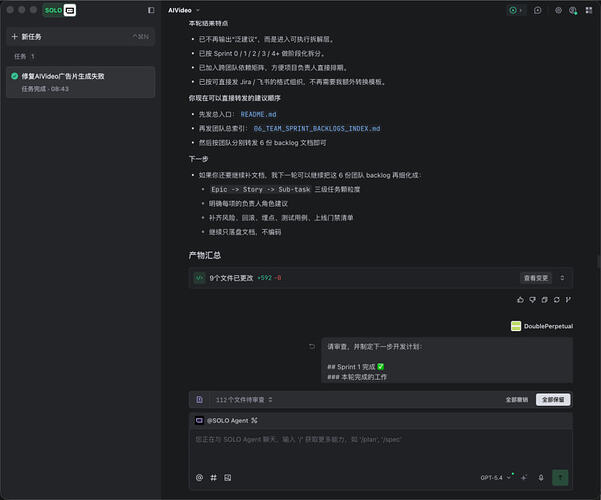Click the file review document icon
This screenshot has height=500, width=601.
(x=200, y=400)
